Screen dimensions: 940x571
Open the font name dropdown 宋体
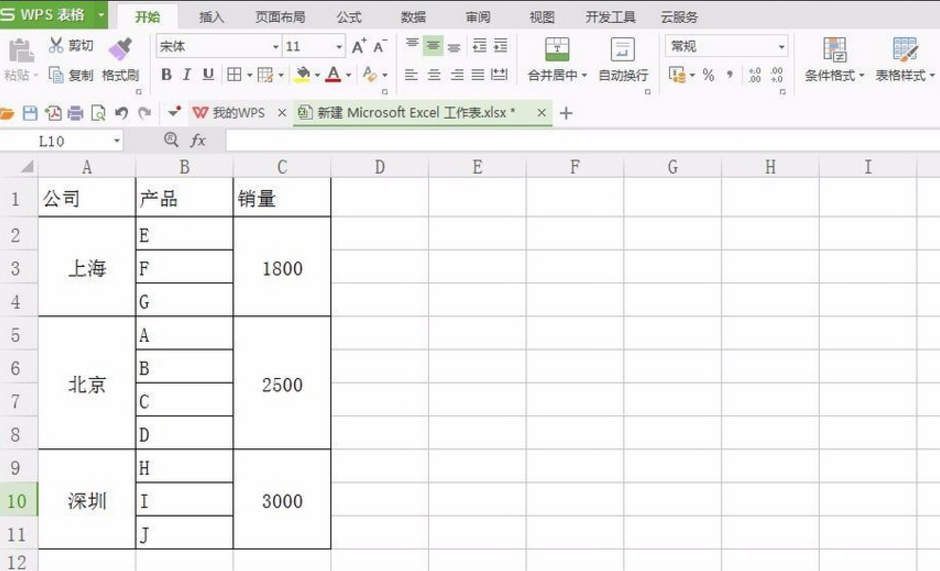click(276, 47)
